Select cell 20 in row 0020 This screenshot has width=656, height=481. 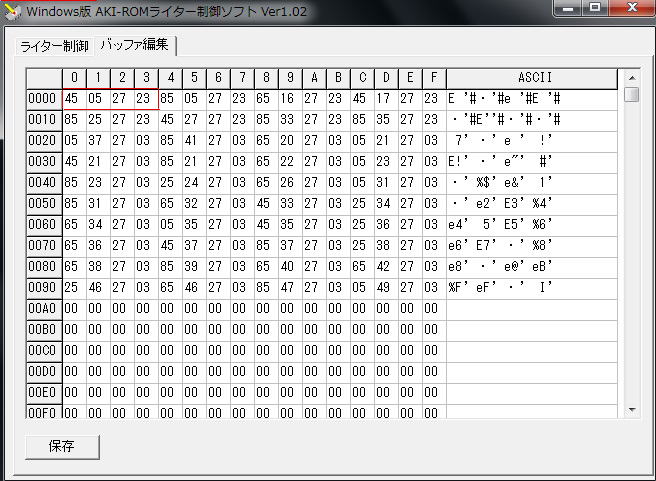[290, 141]
